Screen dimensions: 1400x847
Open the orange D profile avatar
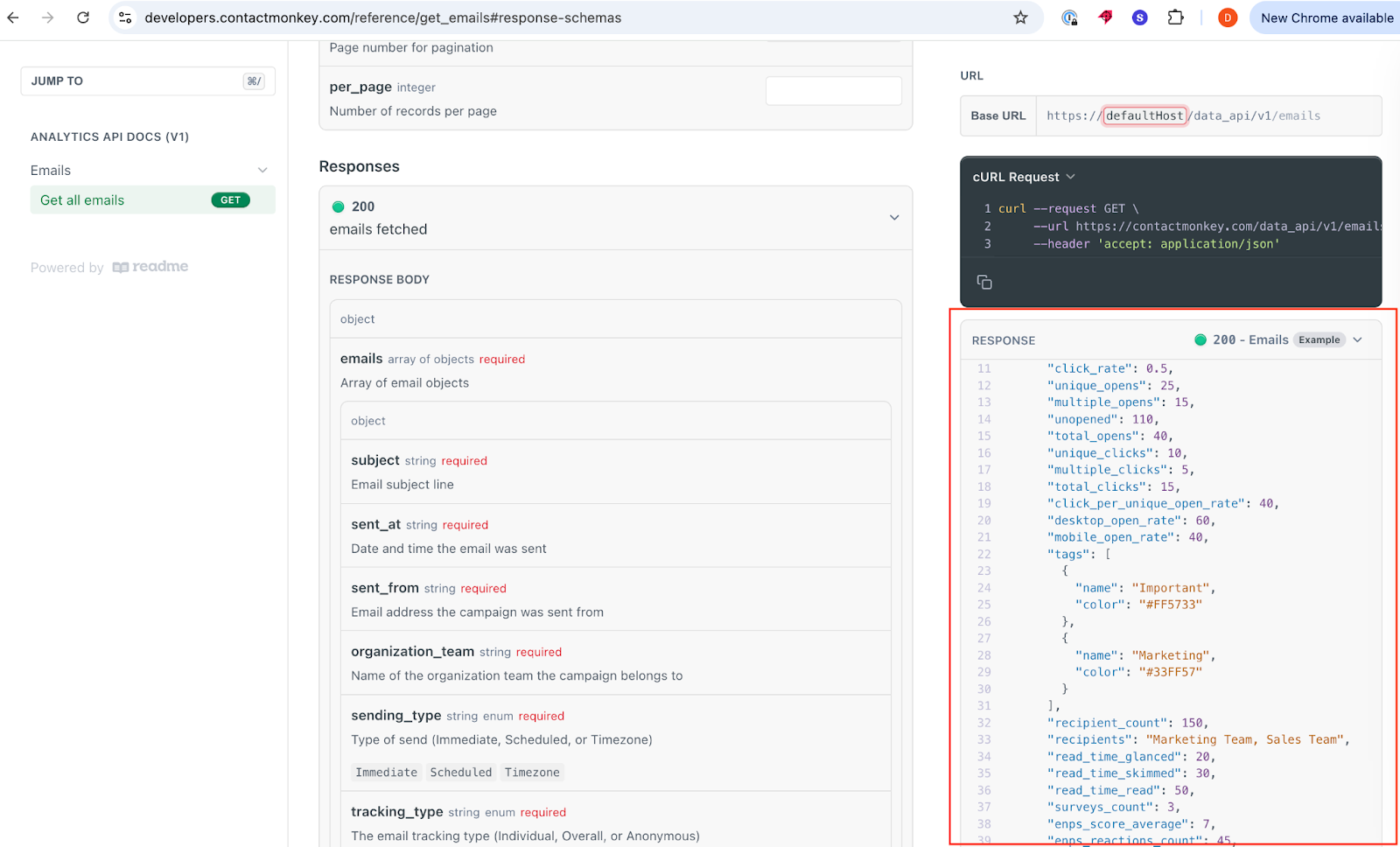[1228, 17]
